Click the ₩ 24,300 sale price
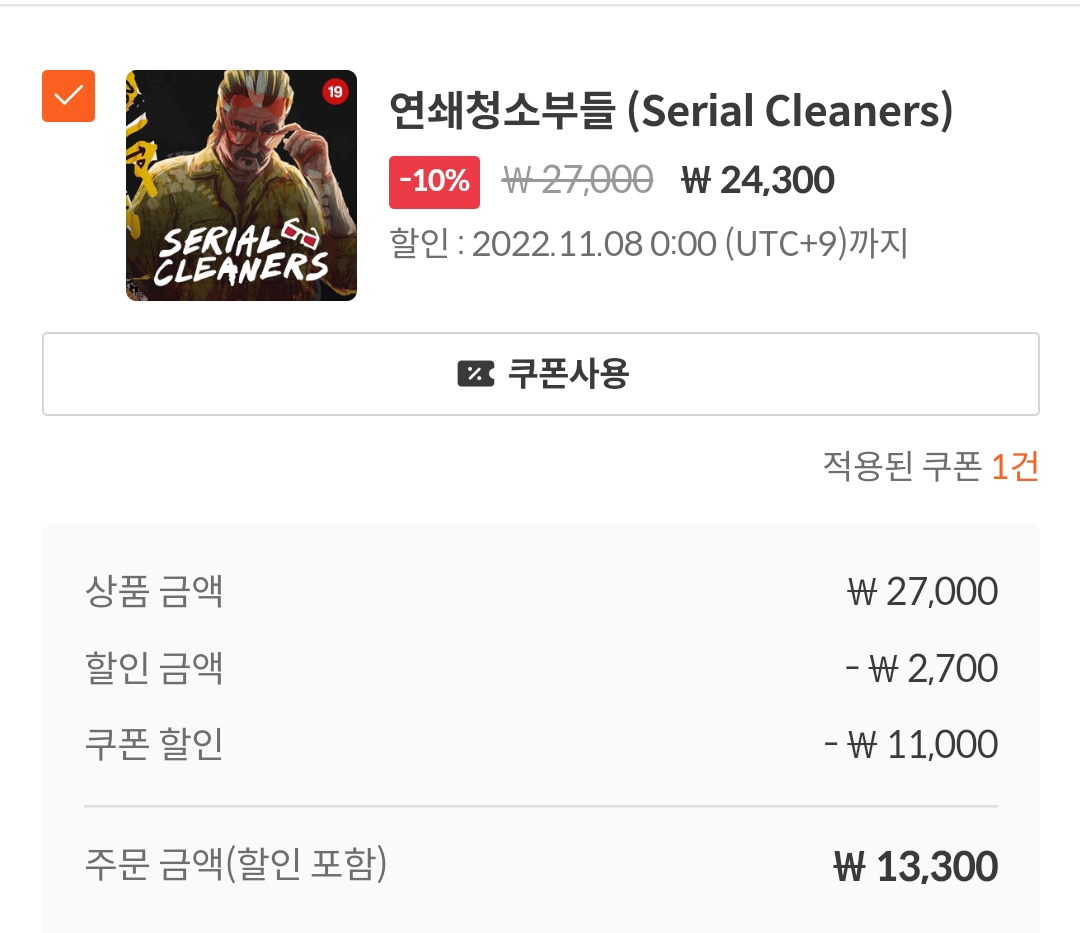Image resolution: width=1080 pixels, height=933 pixels. [757, 181]
